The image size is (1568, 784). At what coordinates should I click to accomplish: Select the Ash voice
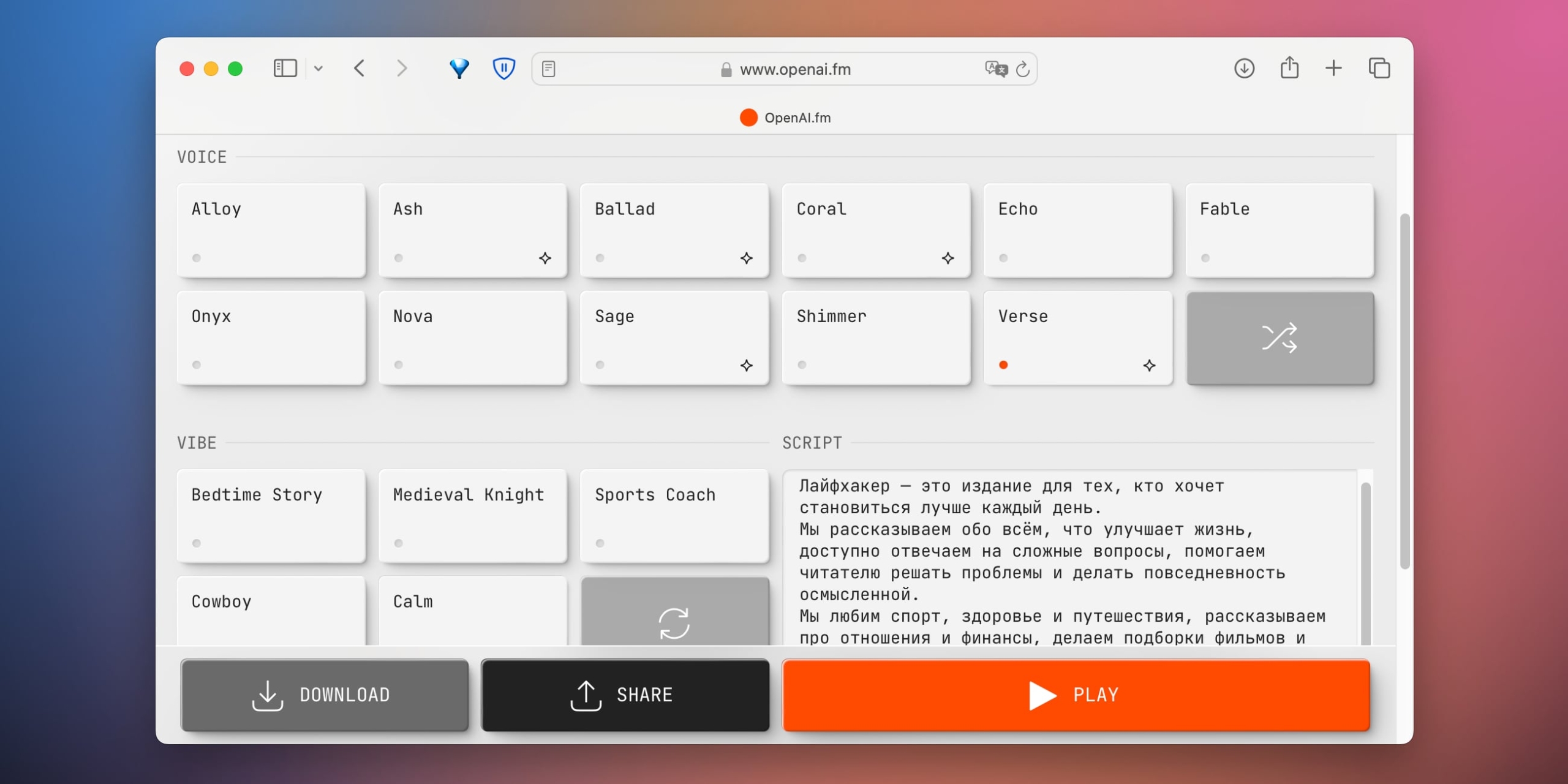pyautogui.click(x=473, y=231)
